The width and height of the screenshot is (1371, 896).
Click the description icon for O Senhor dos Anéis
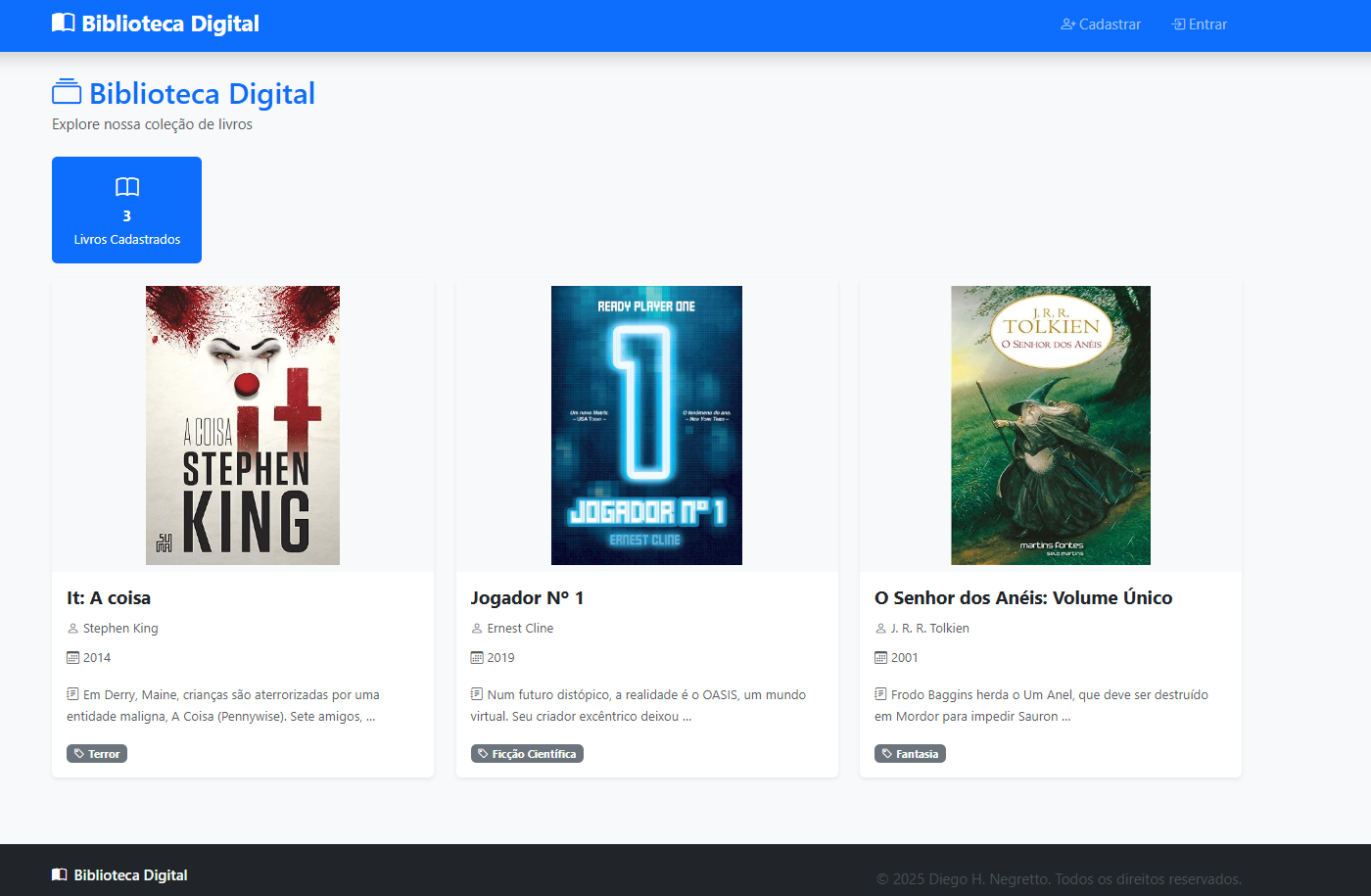coord(880,694)
